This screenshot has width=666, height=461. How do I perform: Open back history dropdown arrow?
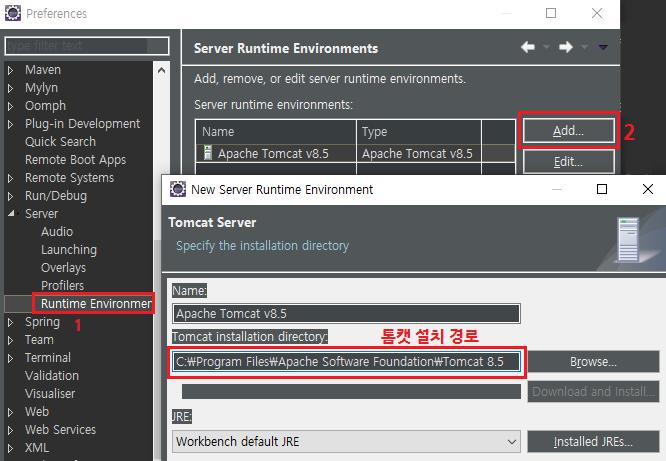tap(546, 47)
